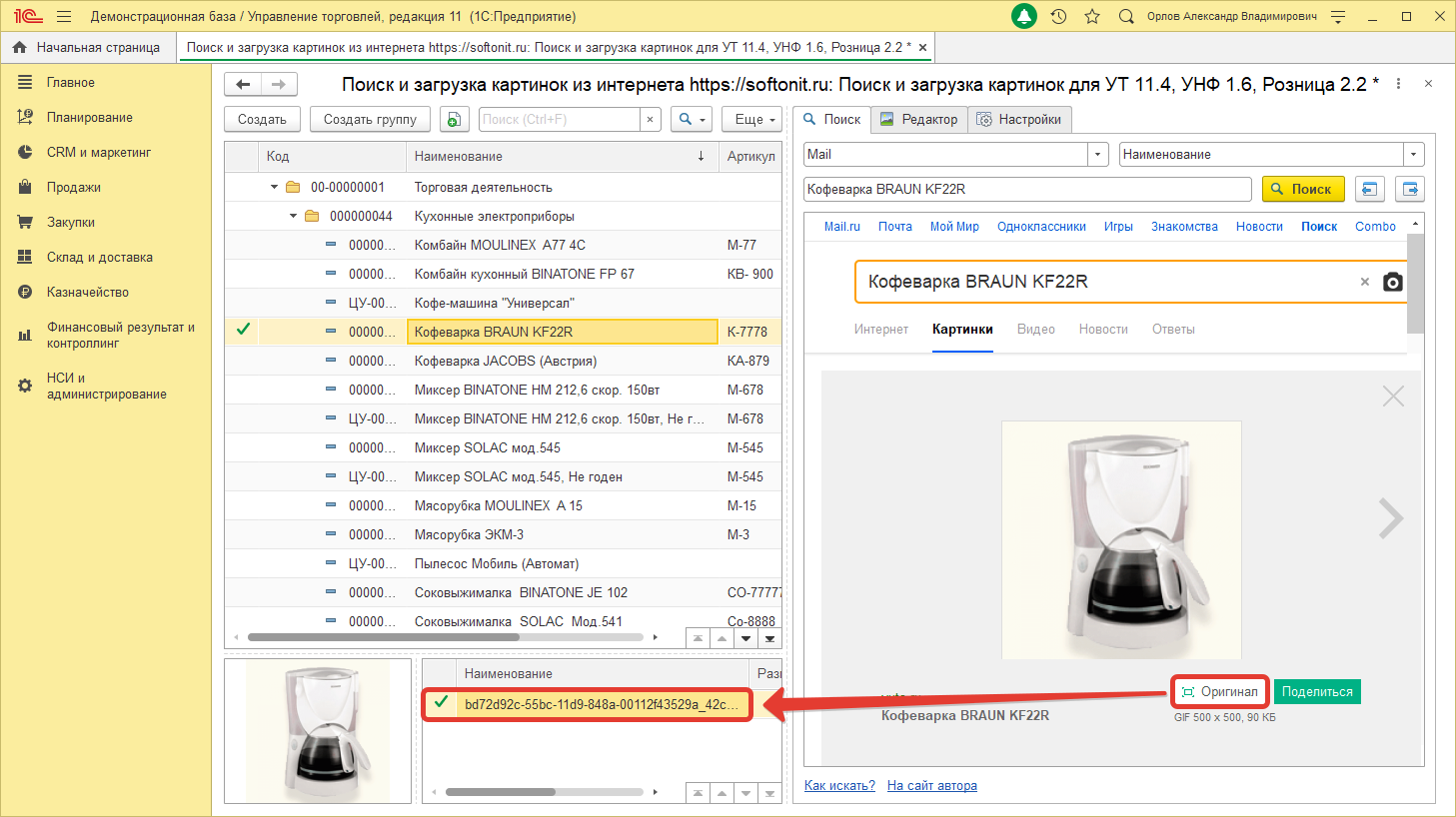This screenshot has height=817, width=1456.
Task: Navigate back with left arrow
Action: pos(243,85)
